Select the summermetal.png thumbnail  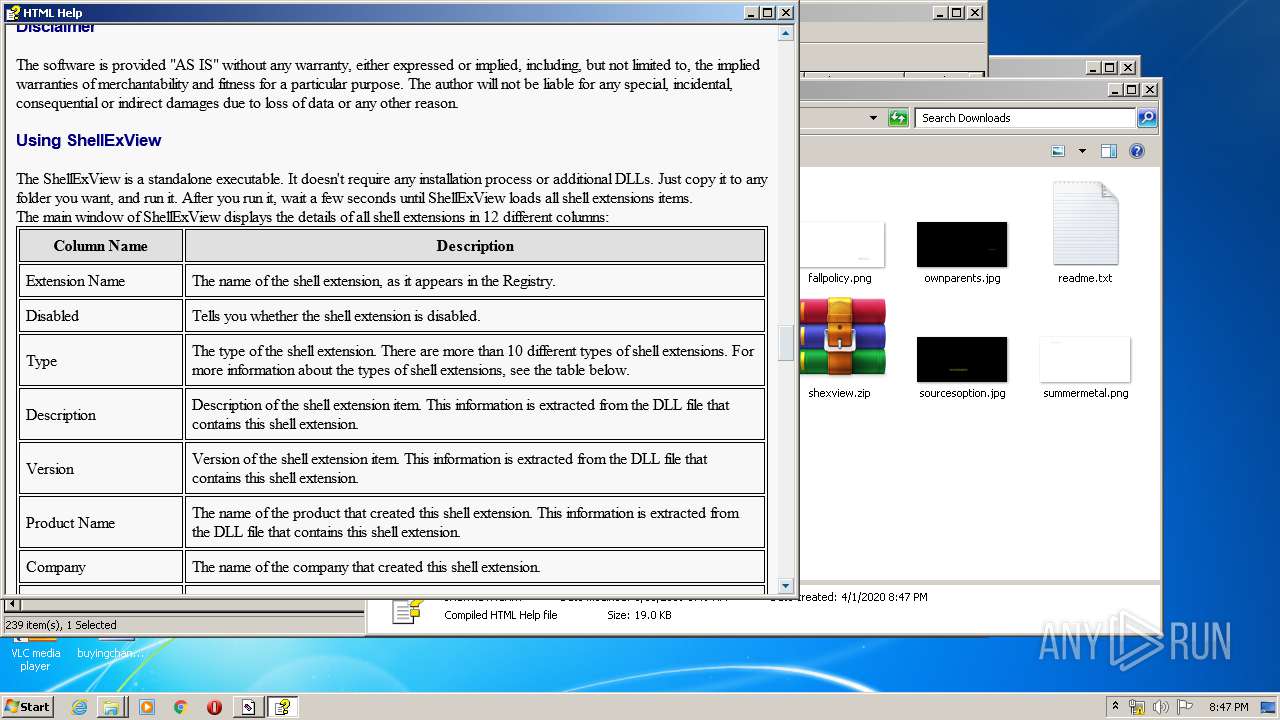pyautogui.click(x=1085, y=360)
